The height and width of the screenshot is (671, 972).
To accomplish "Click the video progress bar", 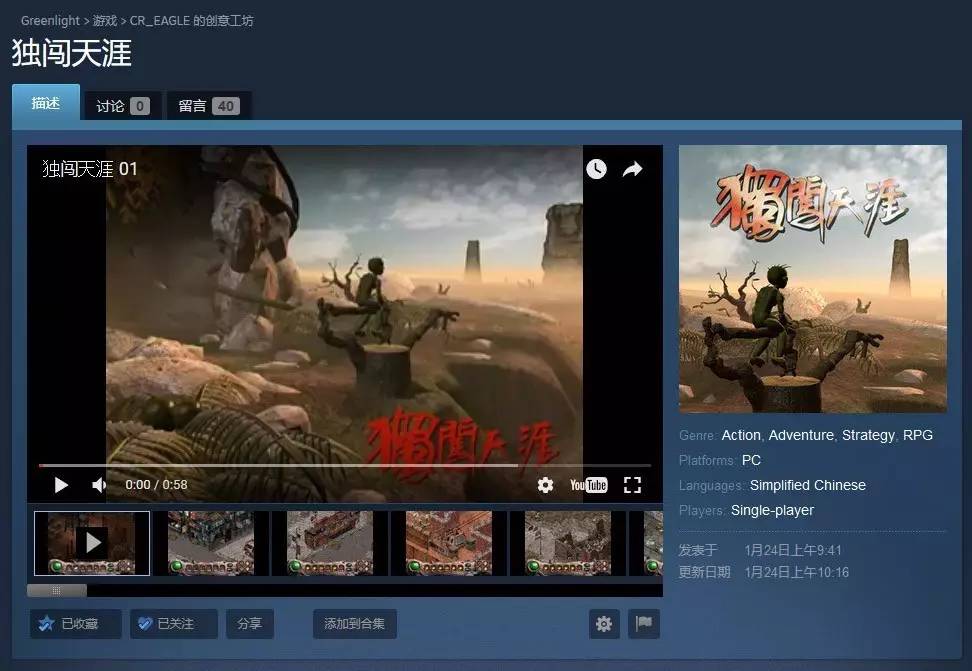I will pyautogui.click(x=345, y=464).
